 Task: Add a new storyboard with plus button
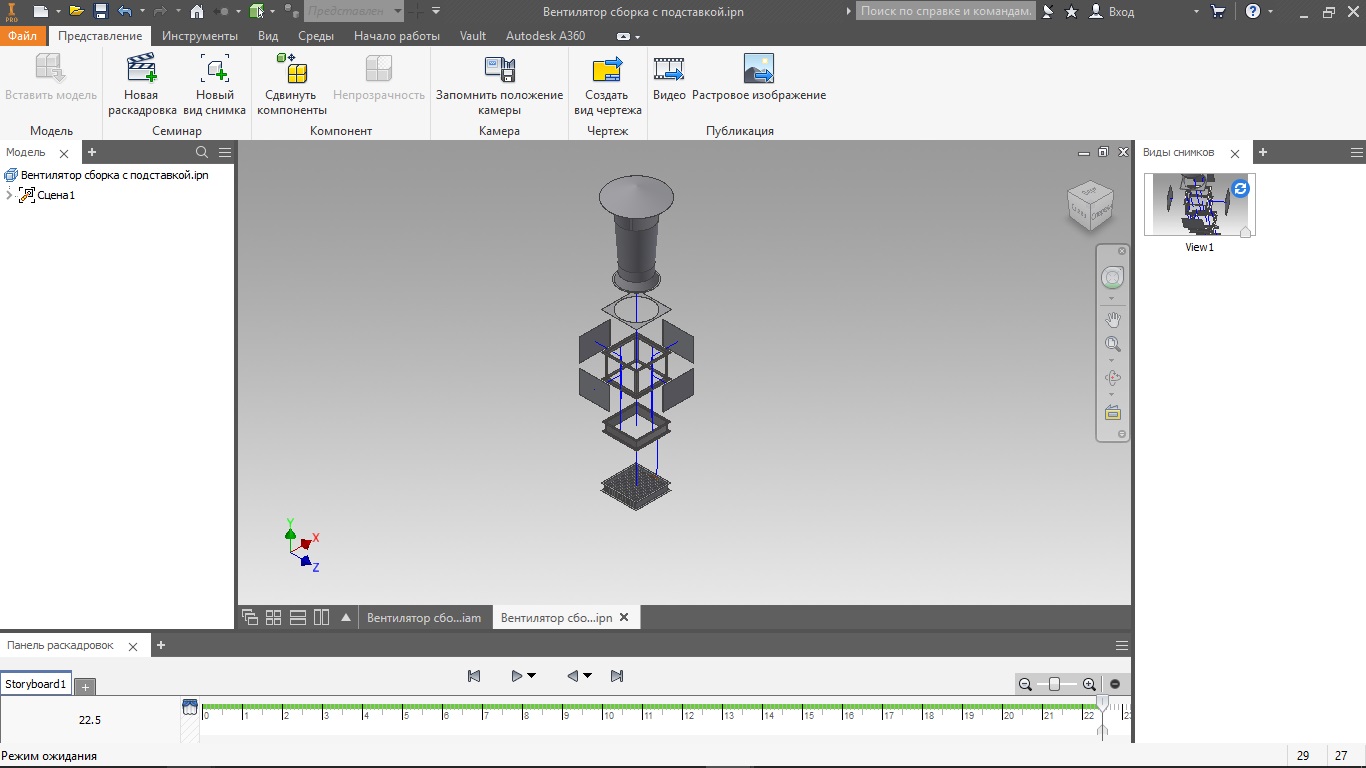85,687
